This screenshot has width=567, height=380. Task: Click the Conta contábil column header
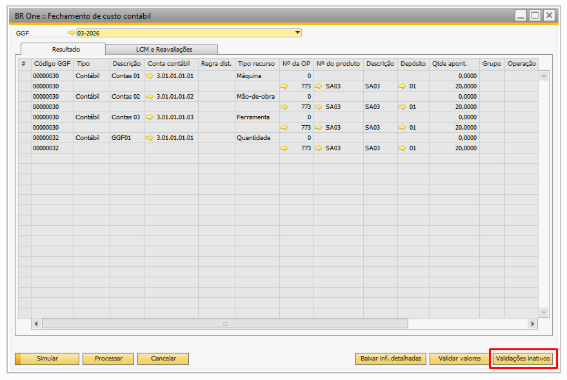tap(171, 64)
